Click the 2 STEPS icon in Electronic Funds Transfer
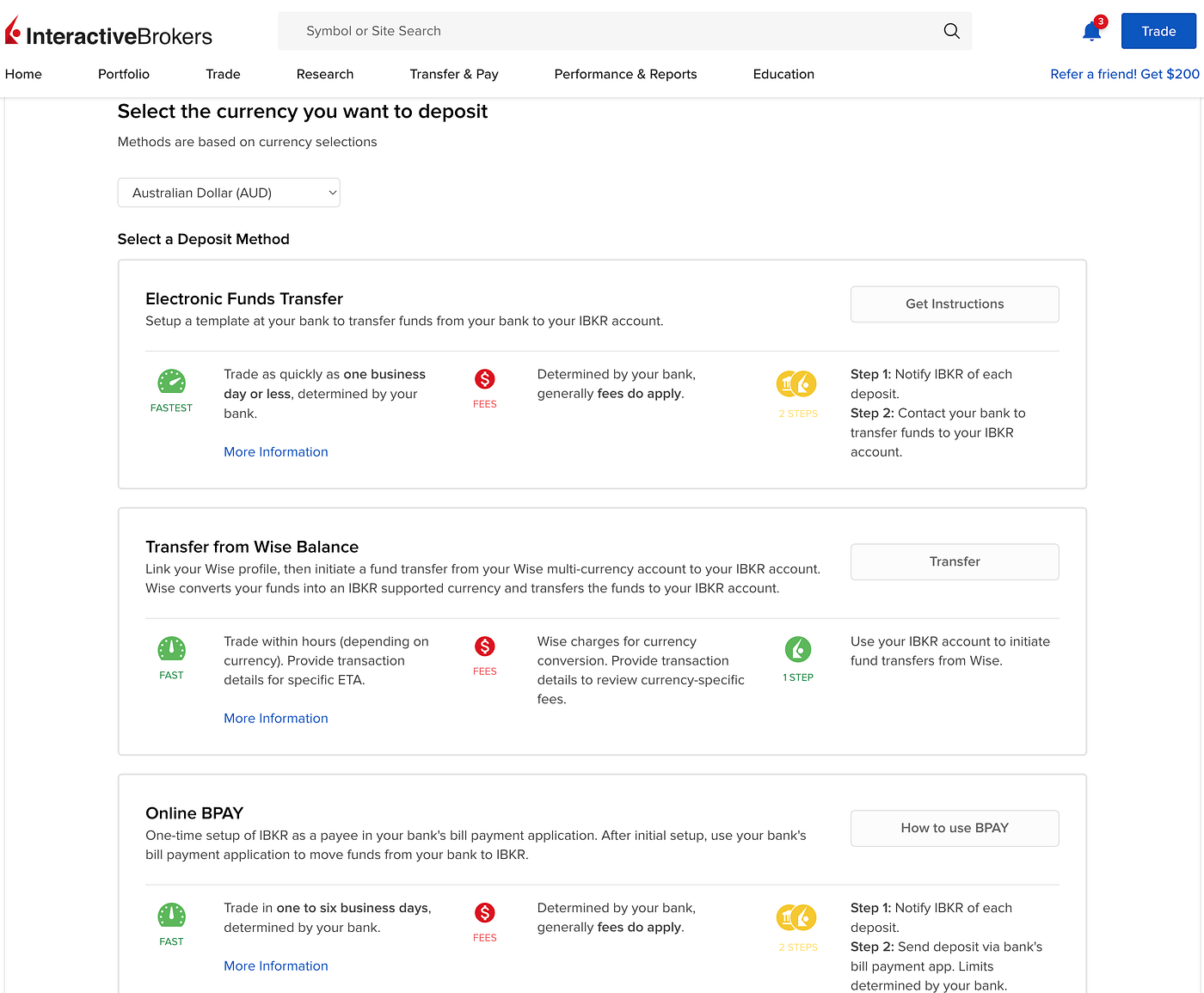 click(796, 384)
